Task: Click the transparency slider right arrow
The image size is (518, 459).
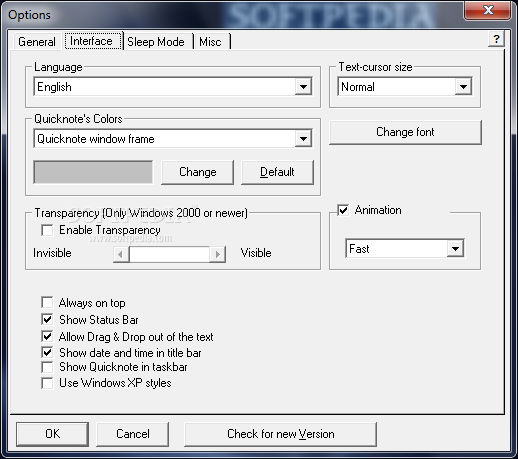Action: [218, 255]
